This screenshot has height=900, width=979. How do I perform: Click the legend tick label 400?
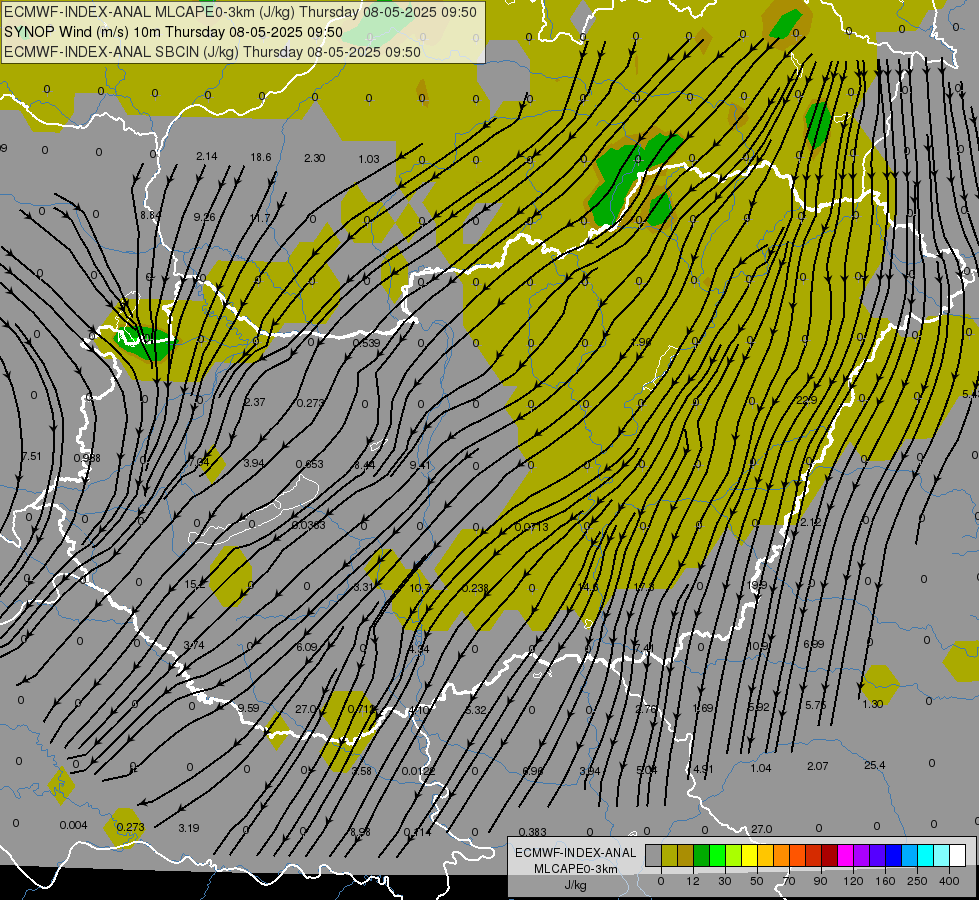pyautogui.click(x=949, y=881)
